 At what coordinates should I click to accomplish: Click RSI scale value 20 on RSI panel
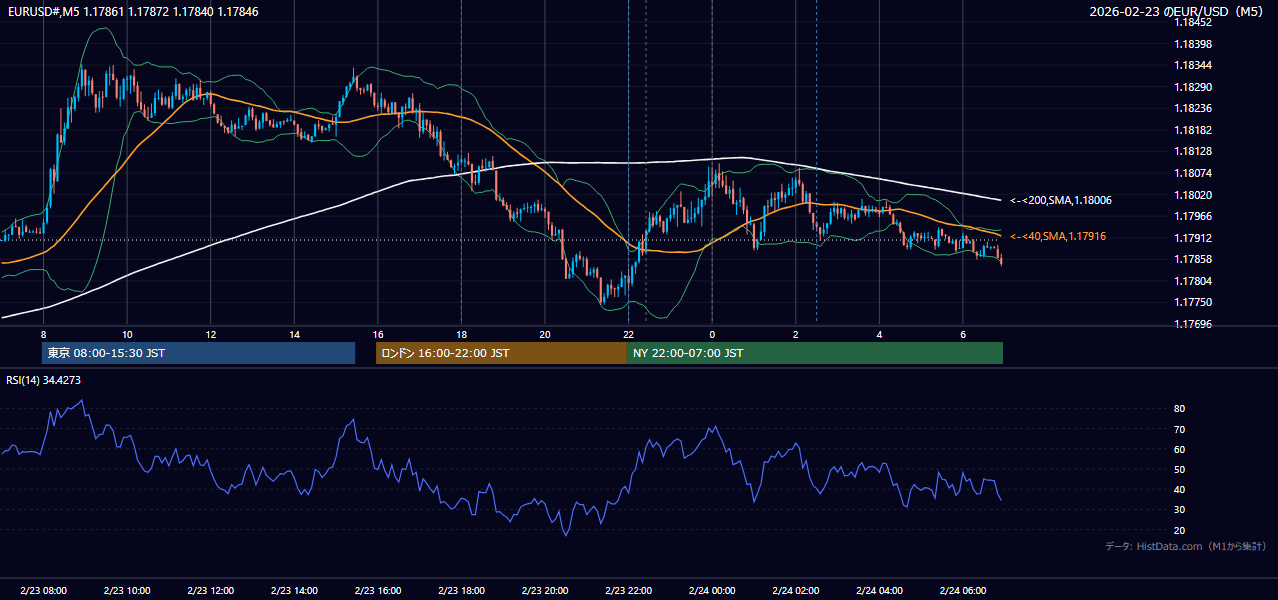1180,530
